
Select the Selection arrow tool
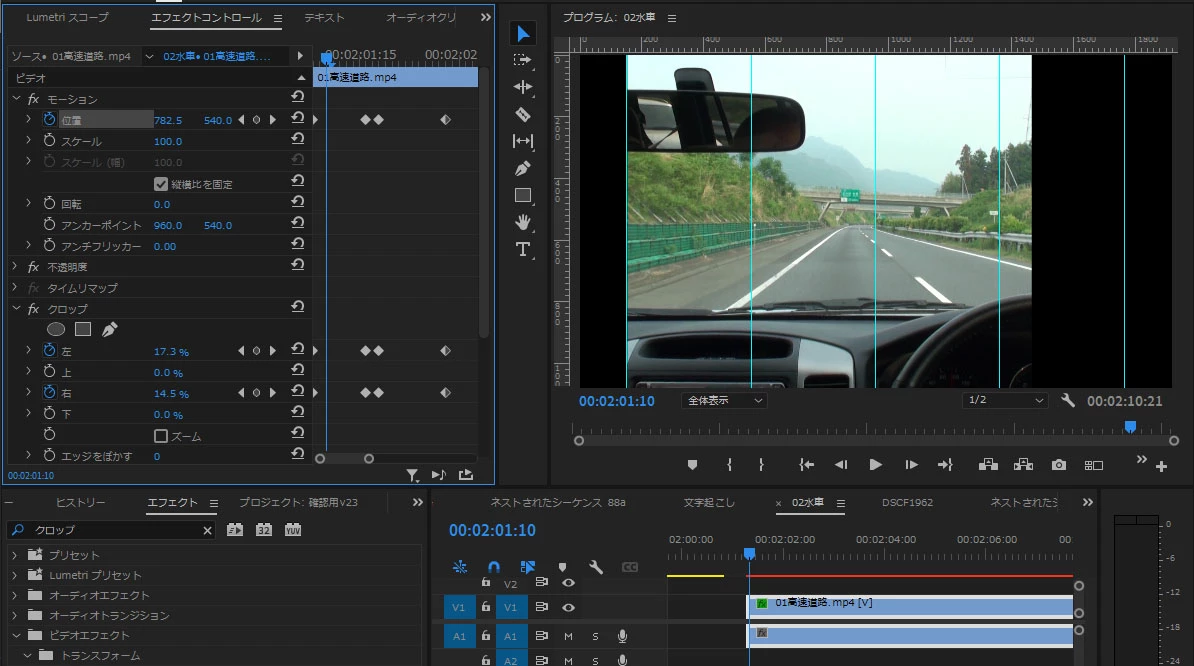point(523,33)
